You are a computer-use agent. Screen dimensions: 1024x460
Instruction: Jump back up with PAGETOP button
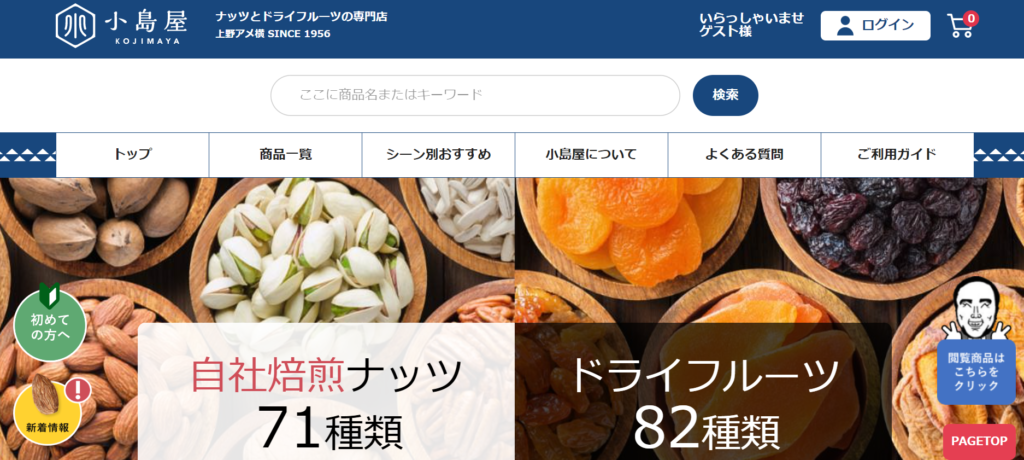coord(979,442)
